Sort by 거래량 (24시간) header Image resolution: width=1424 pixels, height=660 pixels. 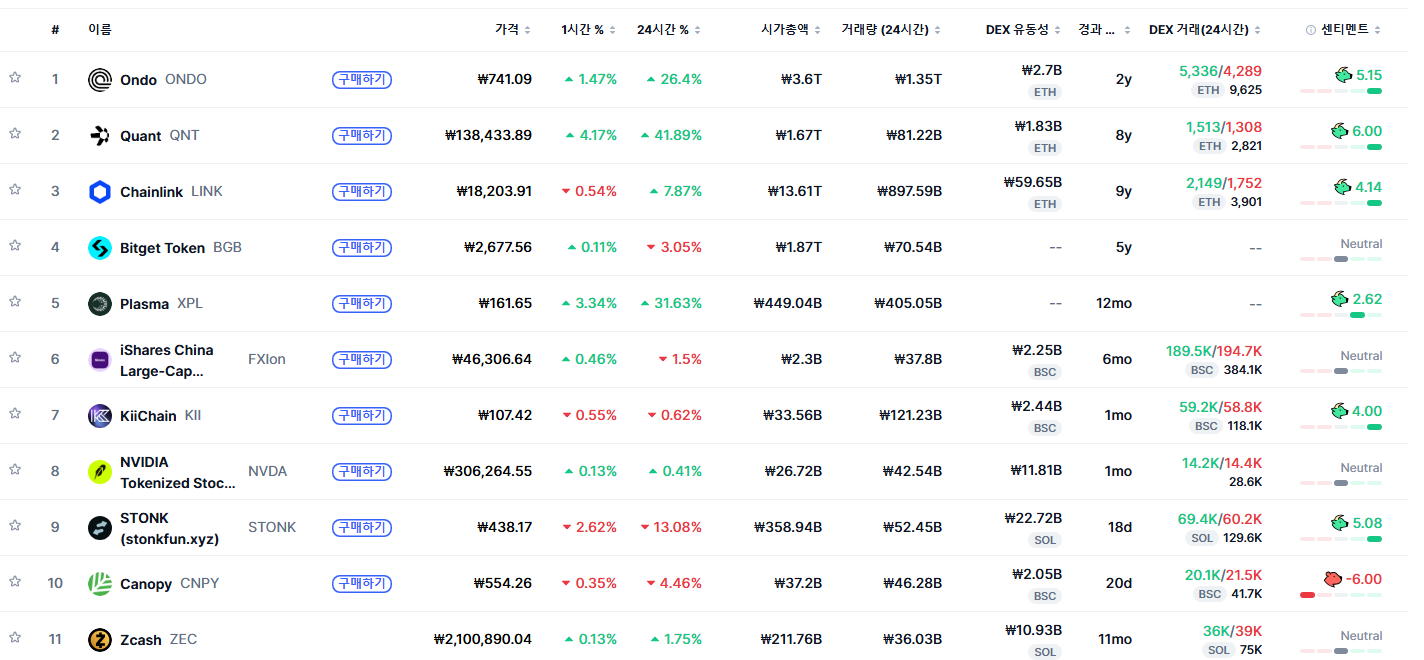pos(891,30)
